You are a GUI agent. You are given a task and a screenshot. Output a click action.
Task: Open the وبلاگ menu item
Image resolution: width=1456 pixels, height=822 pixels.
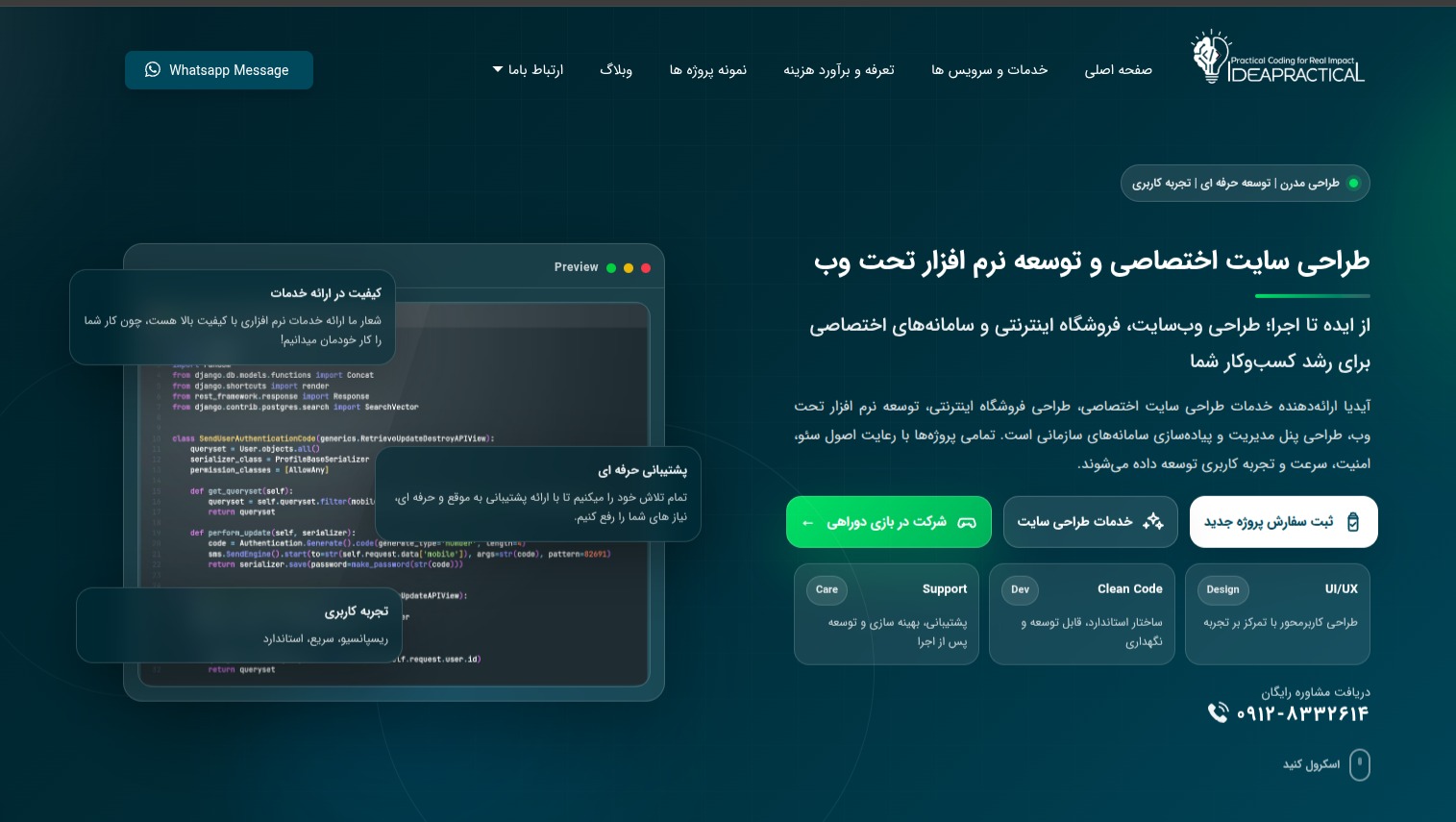616,70
